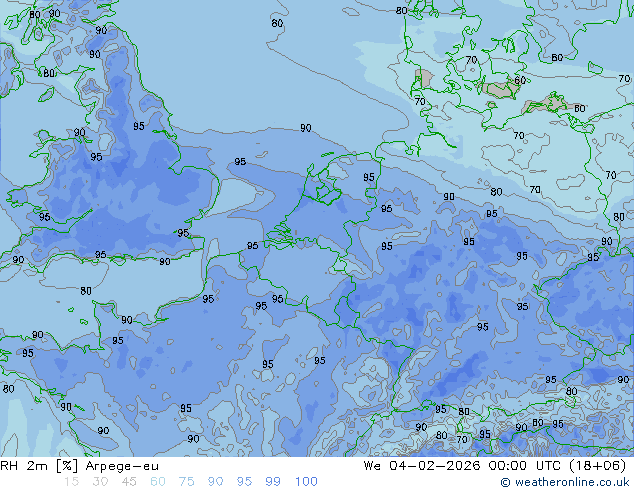Click the 'We 04-02-2026 00:00 UTC (18+06)' timestamp
634x490 pixels.
[495, 466]
